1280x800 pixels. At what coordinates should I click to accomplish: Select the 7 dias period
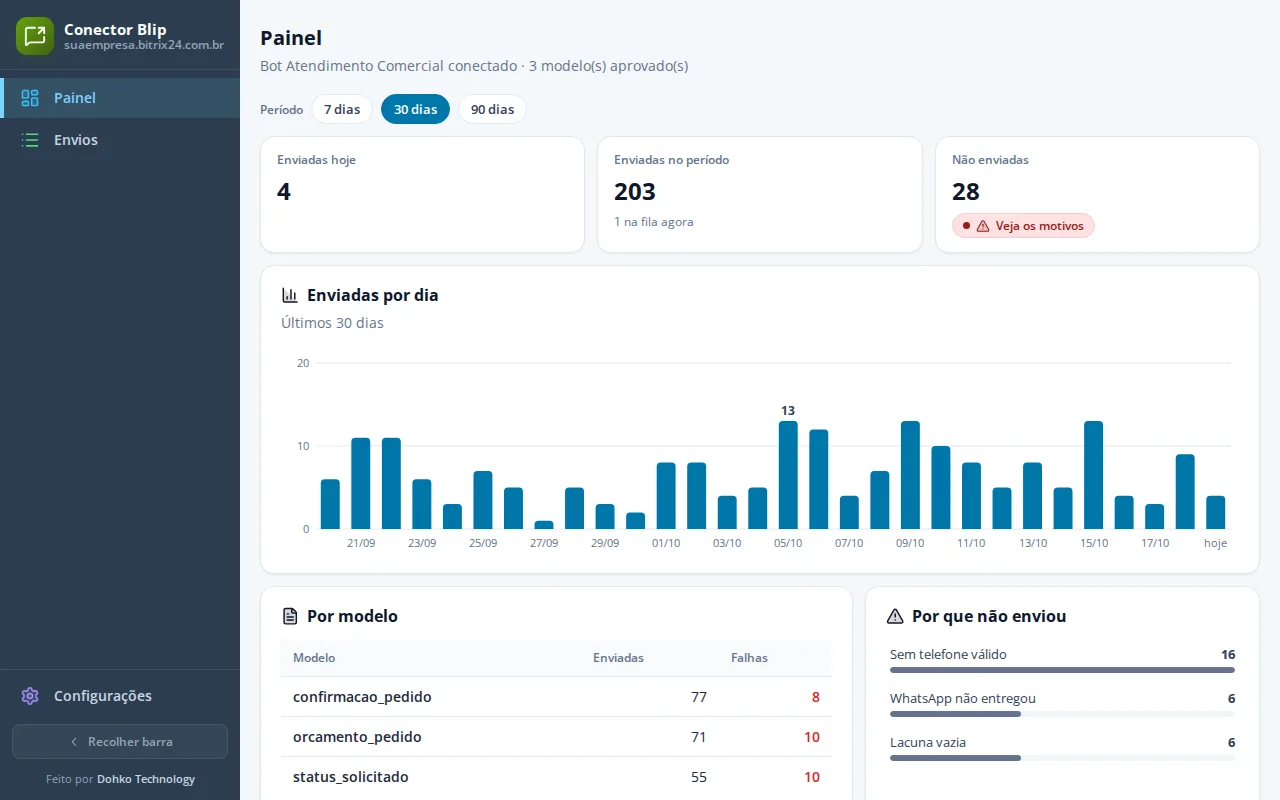coord(342,109)
